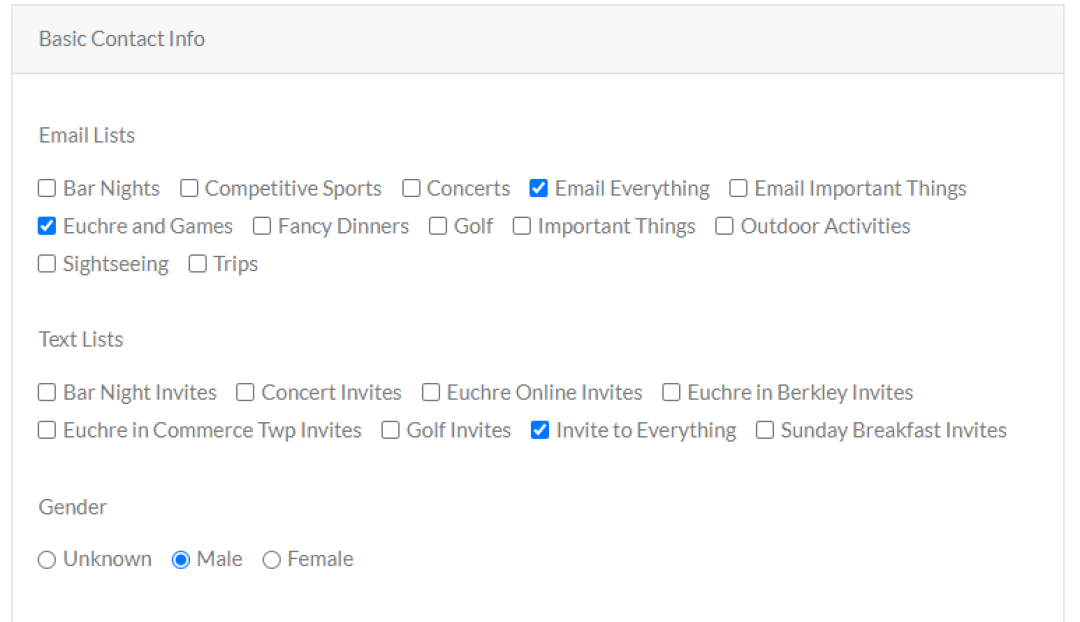Check the Competitive Sports checkbox

pos(189,188)
